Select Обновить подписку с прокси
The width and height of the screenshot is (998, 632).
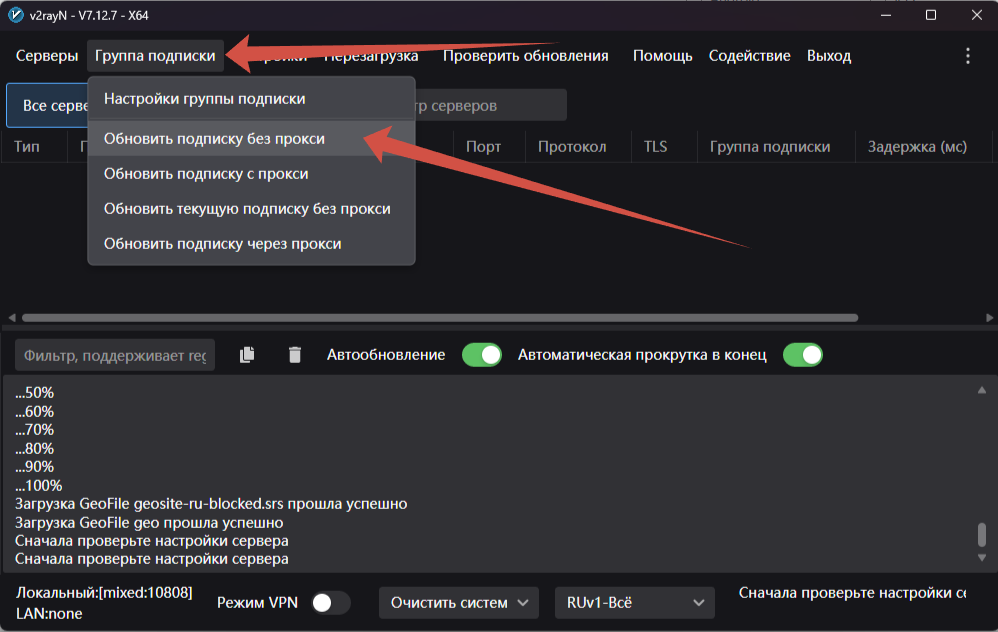[251, 174]
